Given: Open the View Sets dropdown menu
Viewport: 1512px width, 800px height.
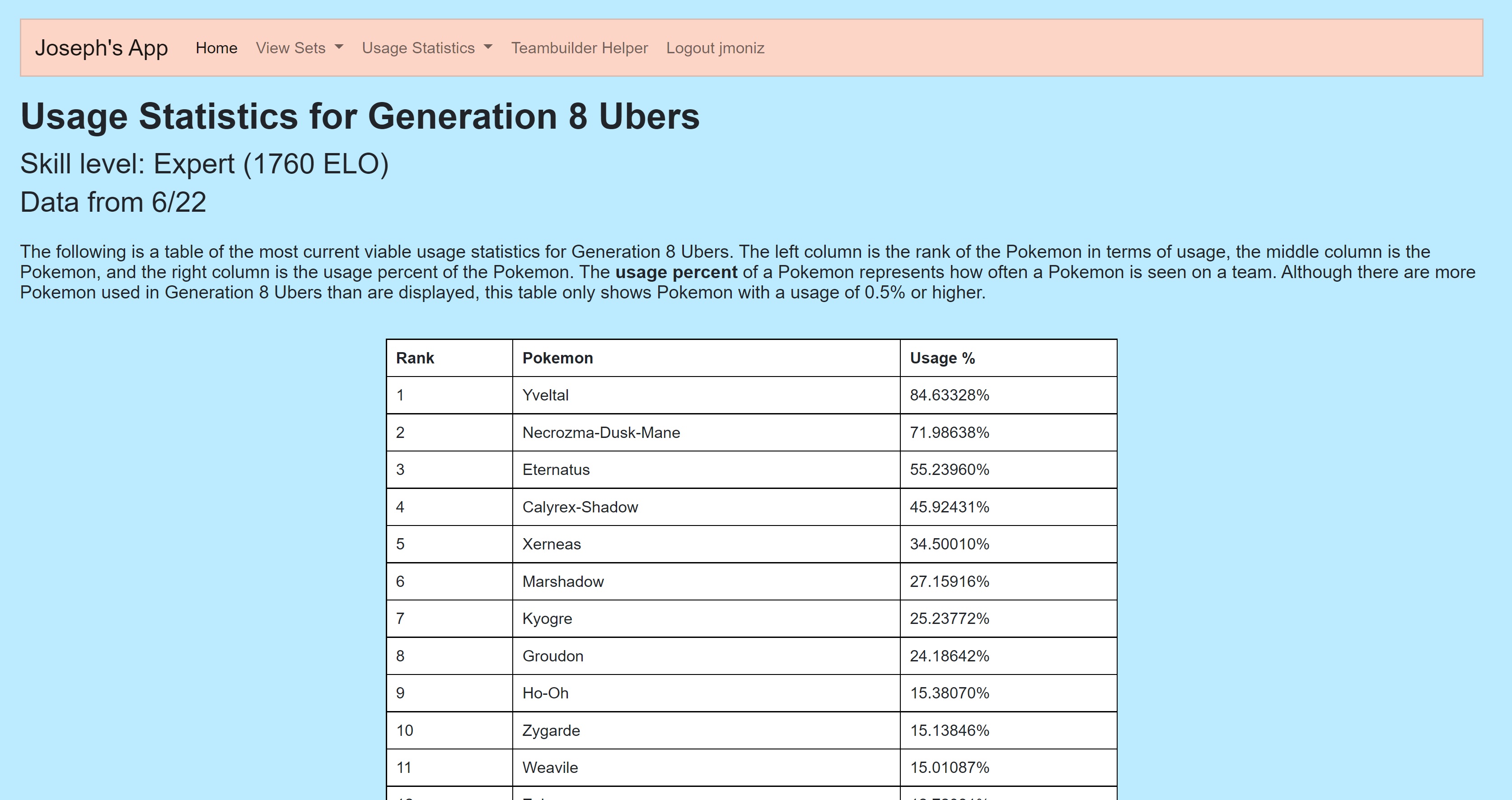Looking at the screenshot, I should point(299,48).
